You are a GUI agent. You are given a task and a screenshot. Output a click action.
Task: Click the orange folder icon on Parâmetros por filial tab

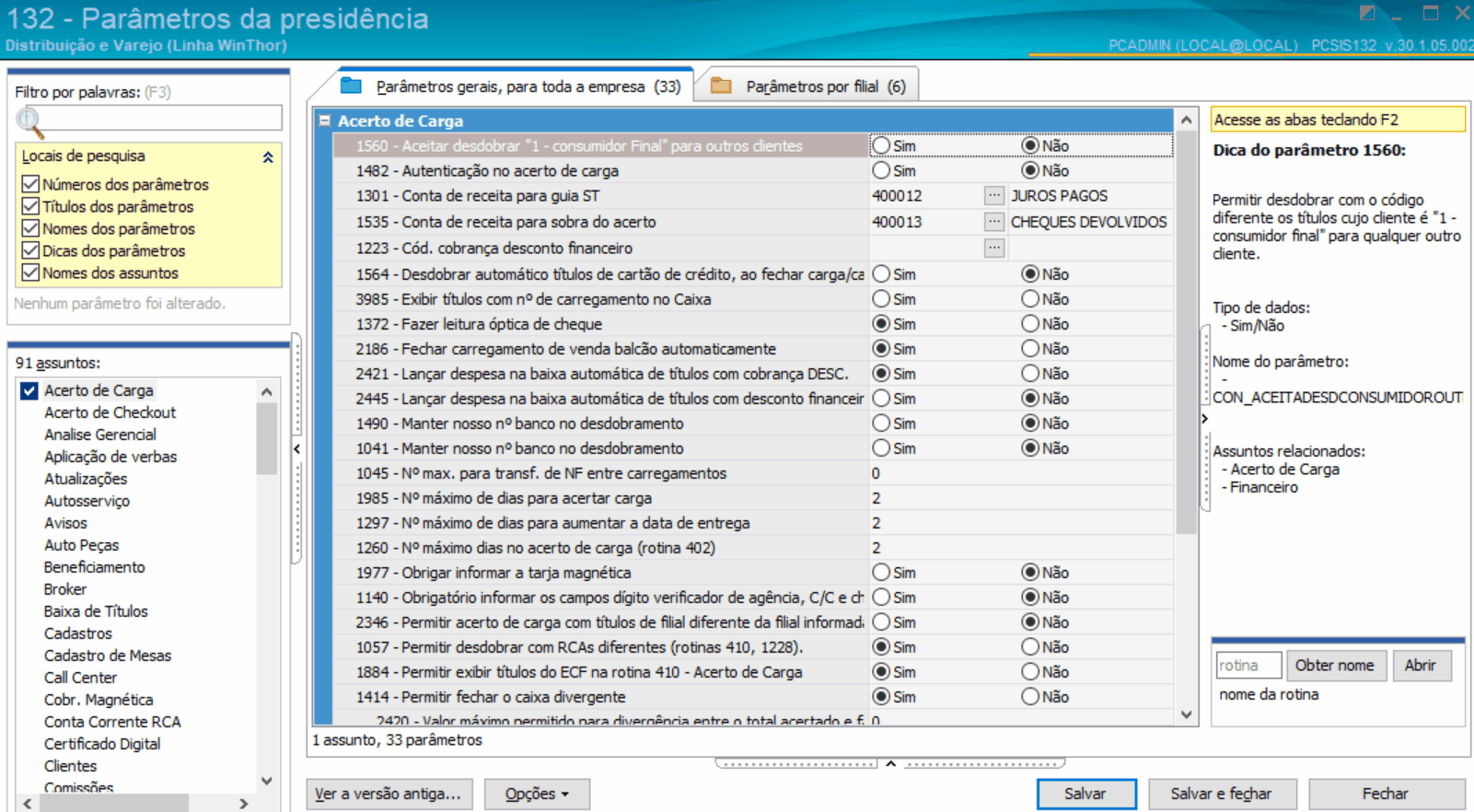pos(721,86)
